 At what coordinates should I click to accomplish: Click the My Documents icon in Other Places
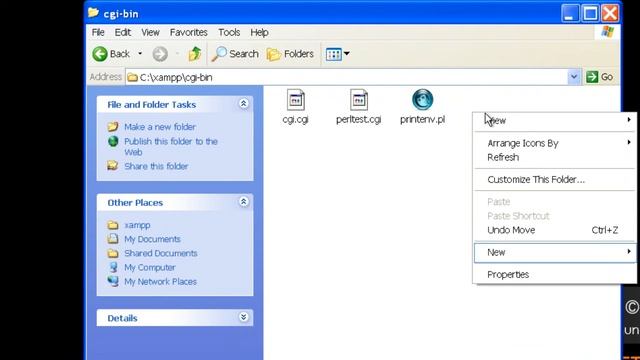[113, 239]
